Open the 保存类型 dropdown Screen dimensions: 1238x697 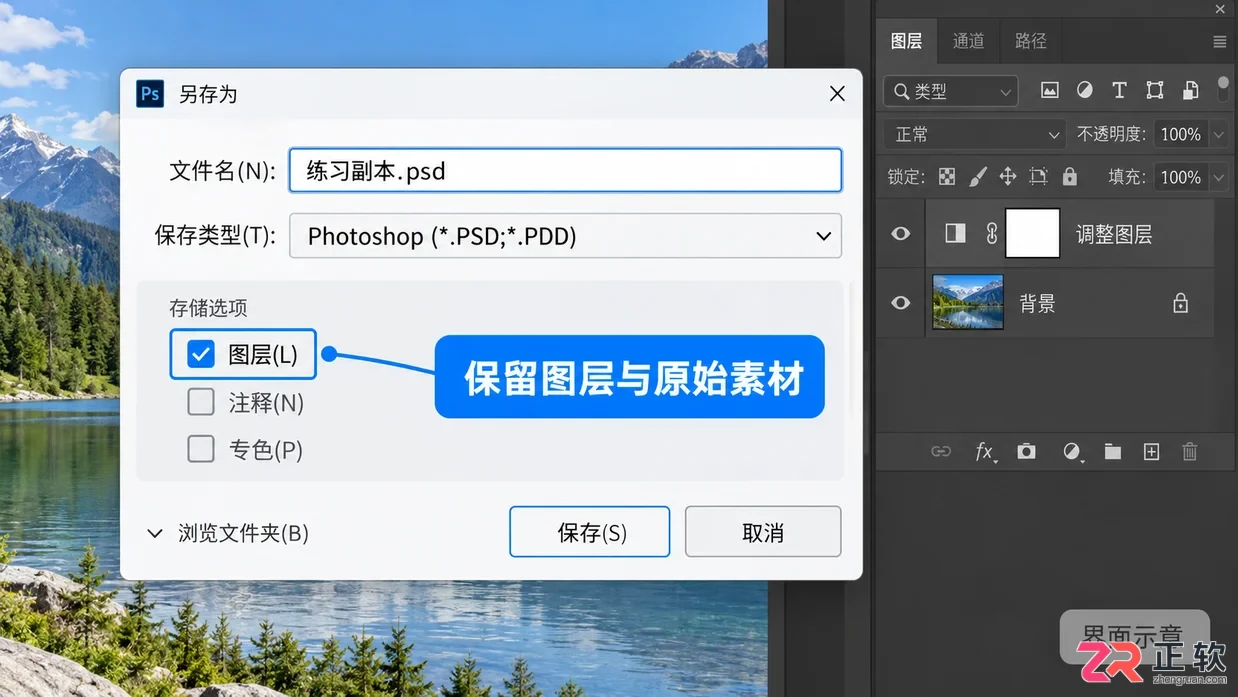565,236
